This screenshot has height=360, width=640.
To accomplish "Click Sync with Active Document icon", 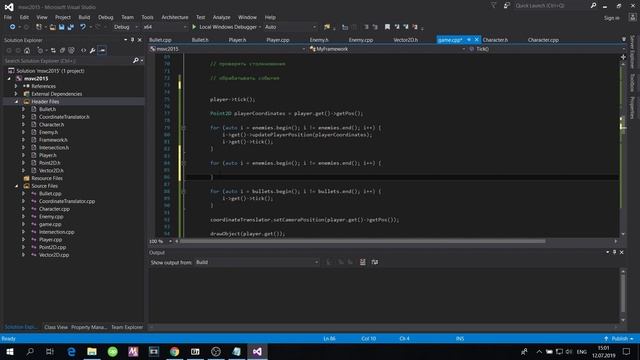I will point(53,50).
